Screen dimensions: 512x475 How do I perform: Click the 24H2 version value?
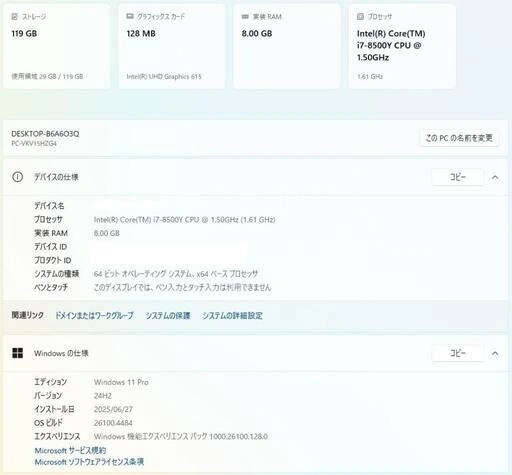[x=103, y=396]
